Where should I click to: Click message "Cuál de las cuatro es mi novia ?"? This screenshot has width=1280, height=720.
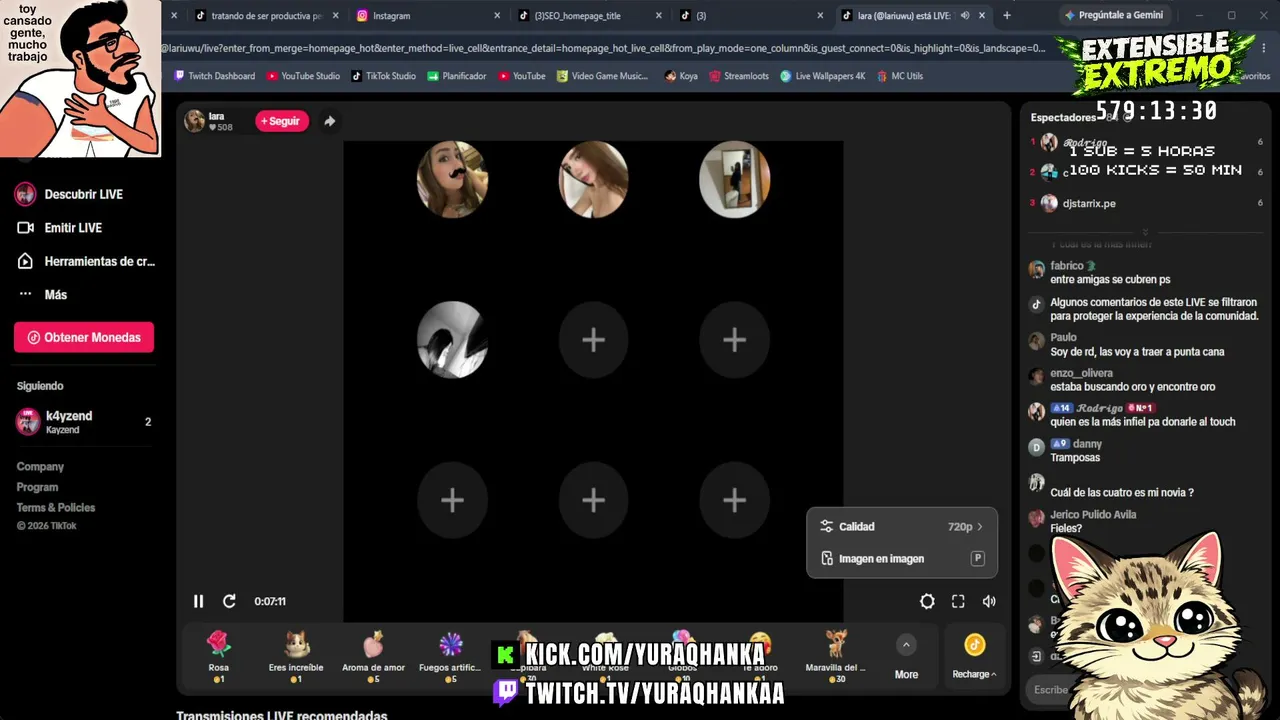1122,493
